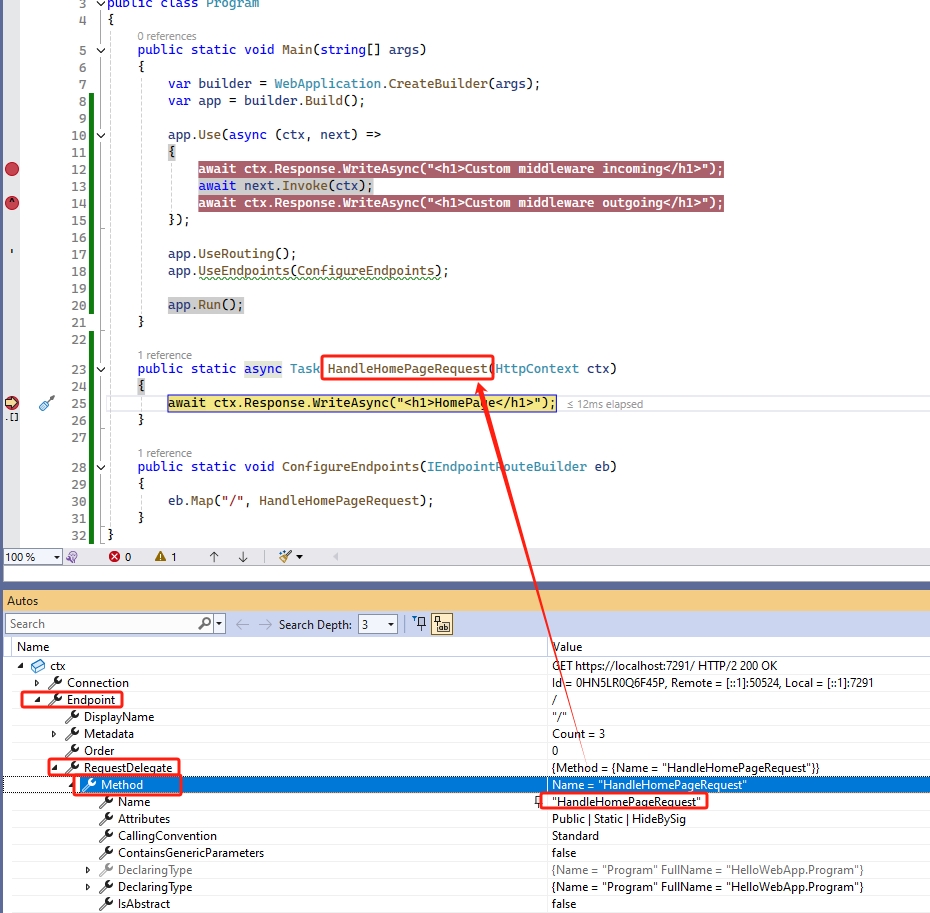Image resolution: width=930 pixels, height=913 pixels.
Task: Click the error count indicator showing 0
Action: pyautogui.click(x=120, y=557)
